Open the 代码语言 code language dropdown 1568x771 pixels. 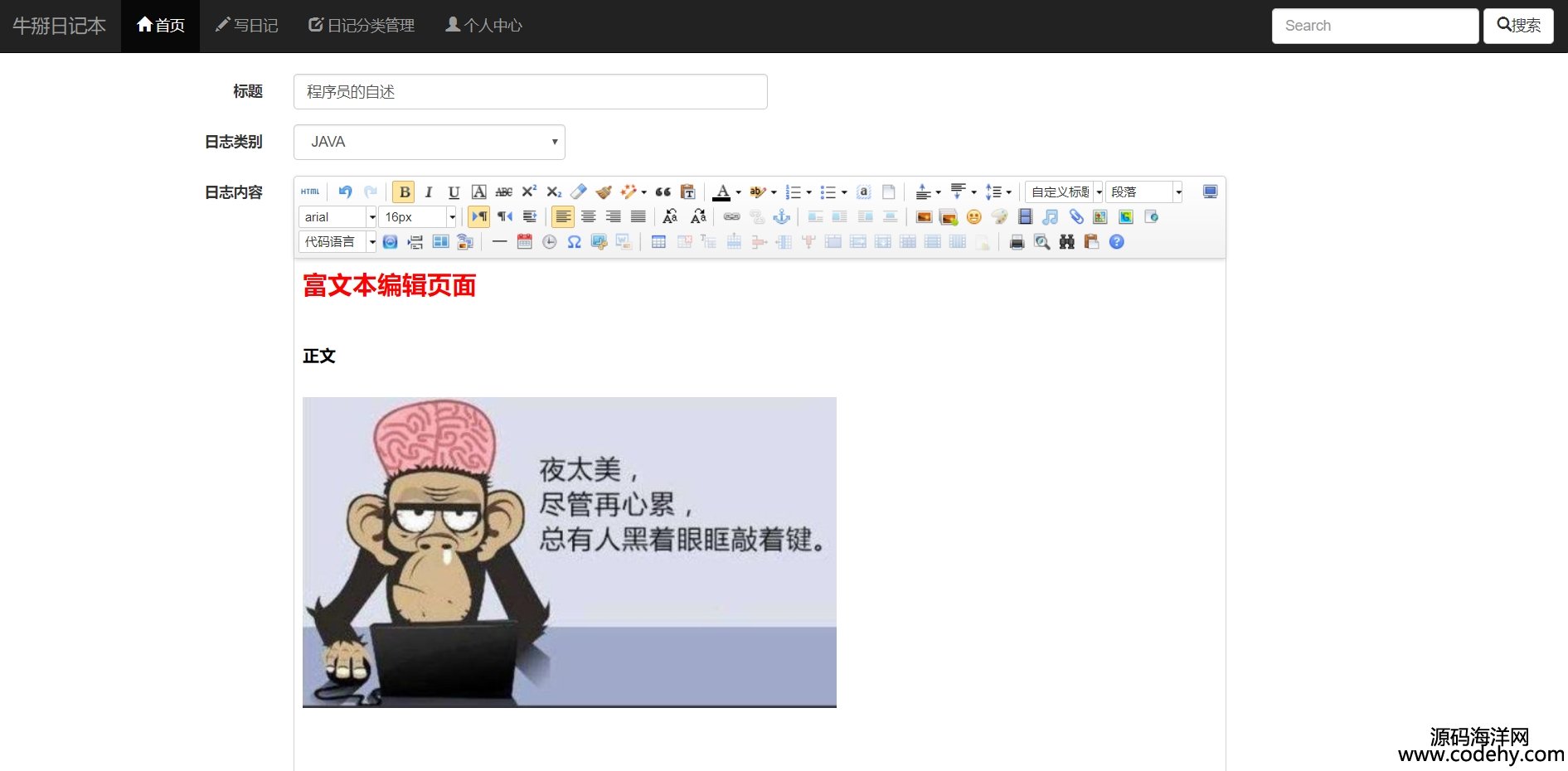[337, 242]
